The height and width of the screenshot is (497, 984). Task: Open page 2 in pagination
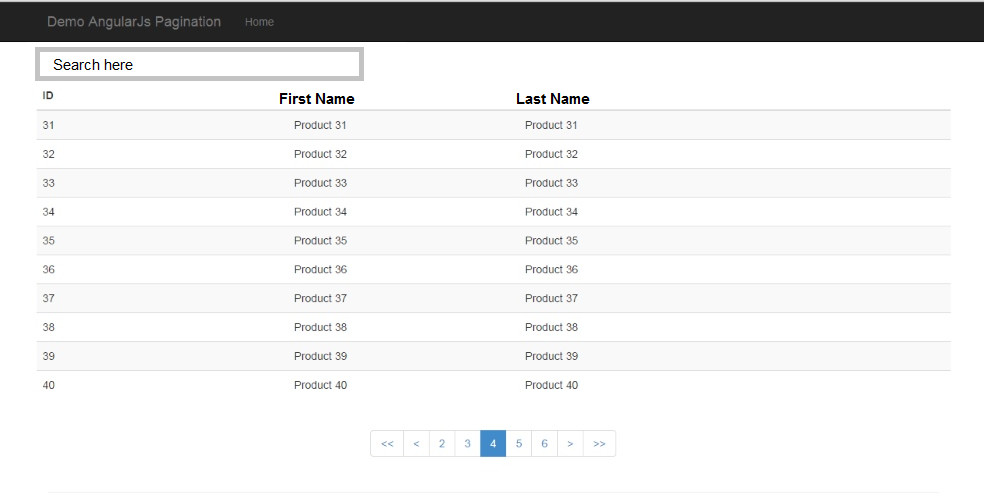point(442,444)
